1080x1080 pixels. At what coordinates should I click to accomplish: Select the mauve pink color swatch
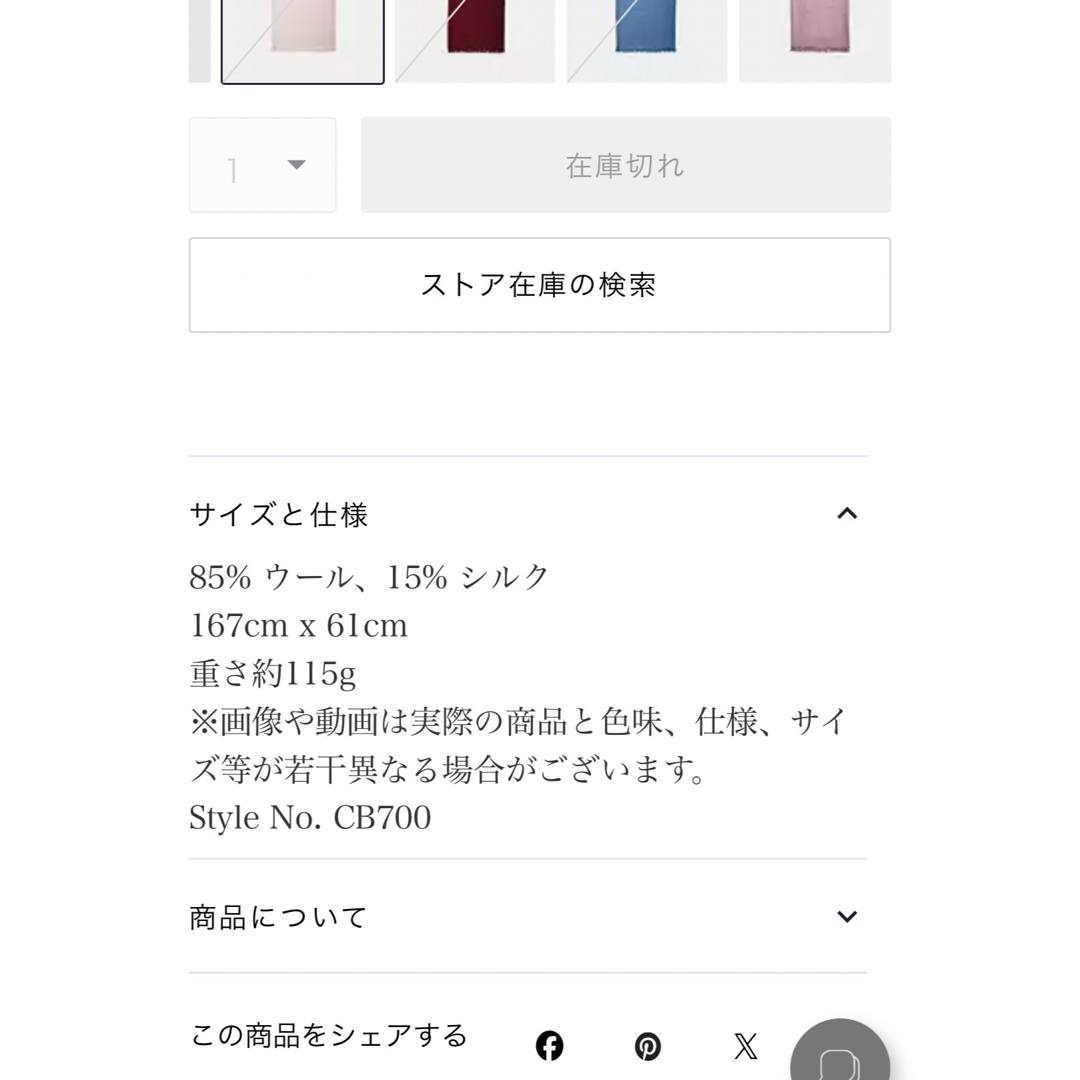coord(815,41)
